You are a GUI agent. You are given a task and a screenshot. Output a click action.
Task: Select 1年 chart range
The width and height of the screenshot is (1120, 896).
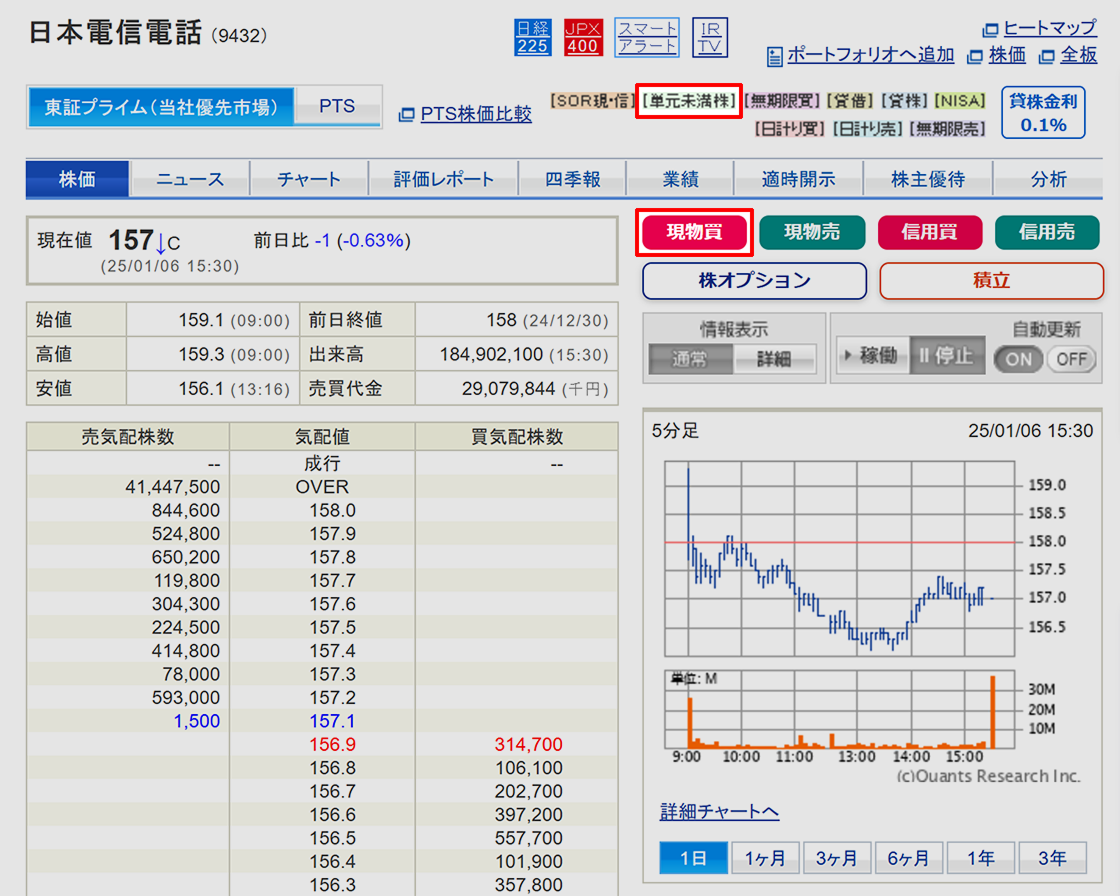(981, 857)
